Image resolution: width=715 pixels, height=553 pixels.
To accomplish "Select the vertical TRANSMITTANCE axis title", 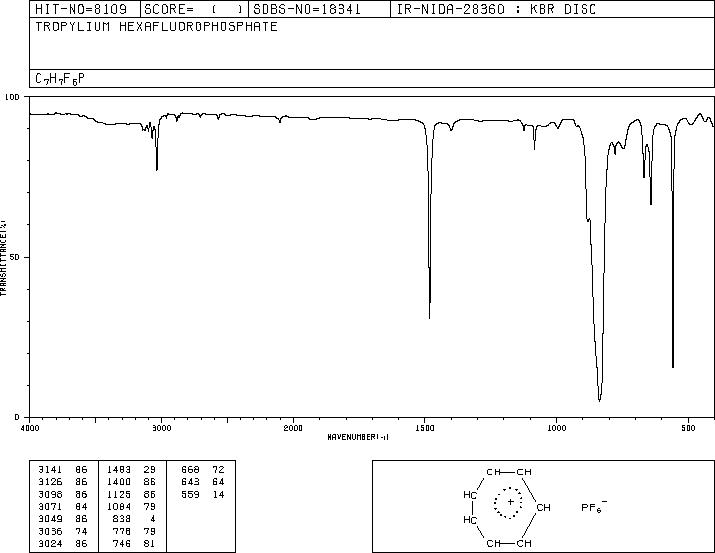I will (x=3, y=258).
